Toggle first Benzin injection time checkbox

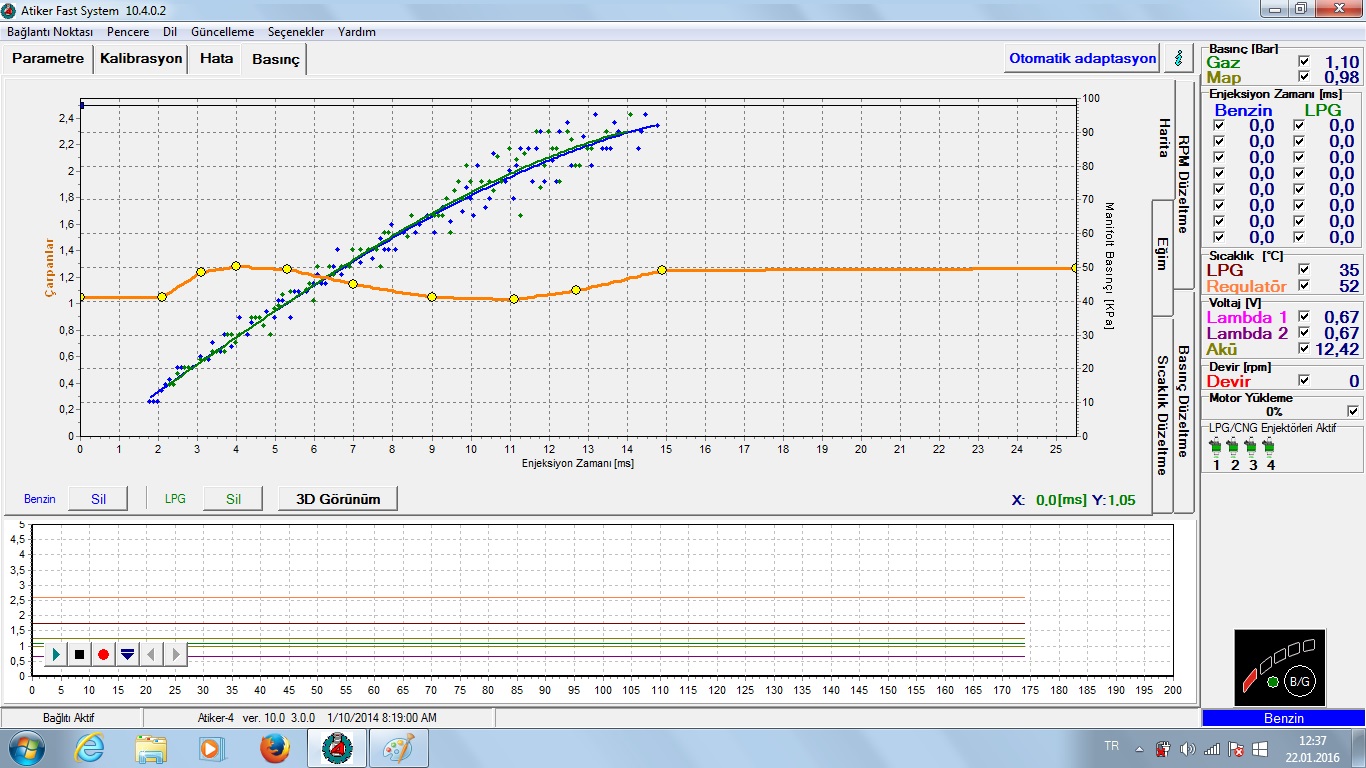tap(1218, 125)
